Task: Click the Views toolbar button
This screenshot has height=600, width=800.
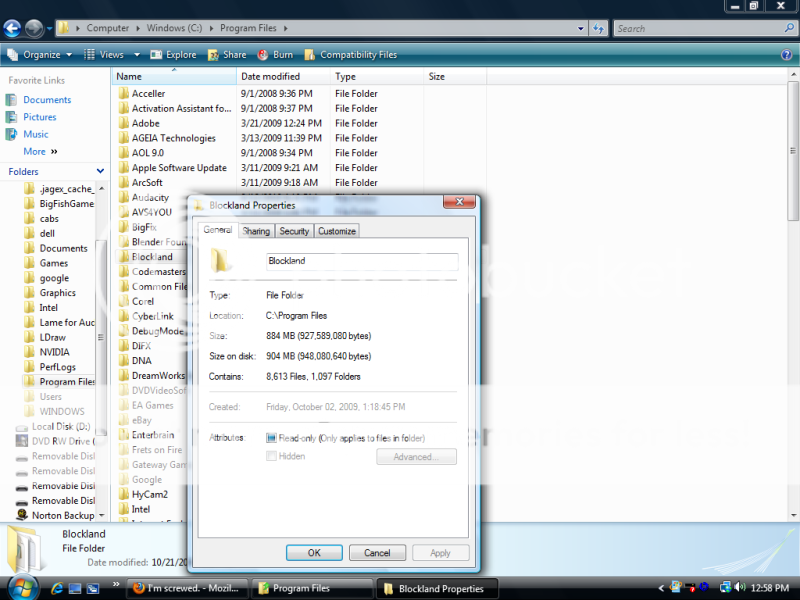Action: pyautogui.click(x=104, y=55)
